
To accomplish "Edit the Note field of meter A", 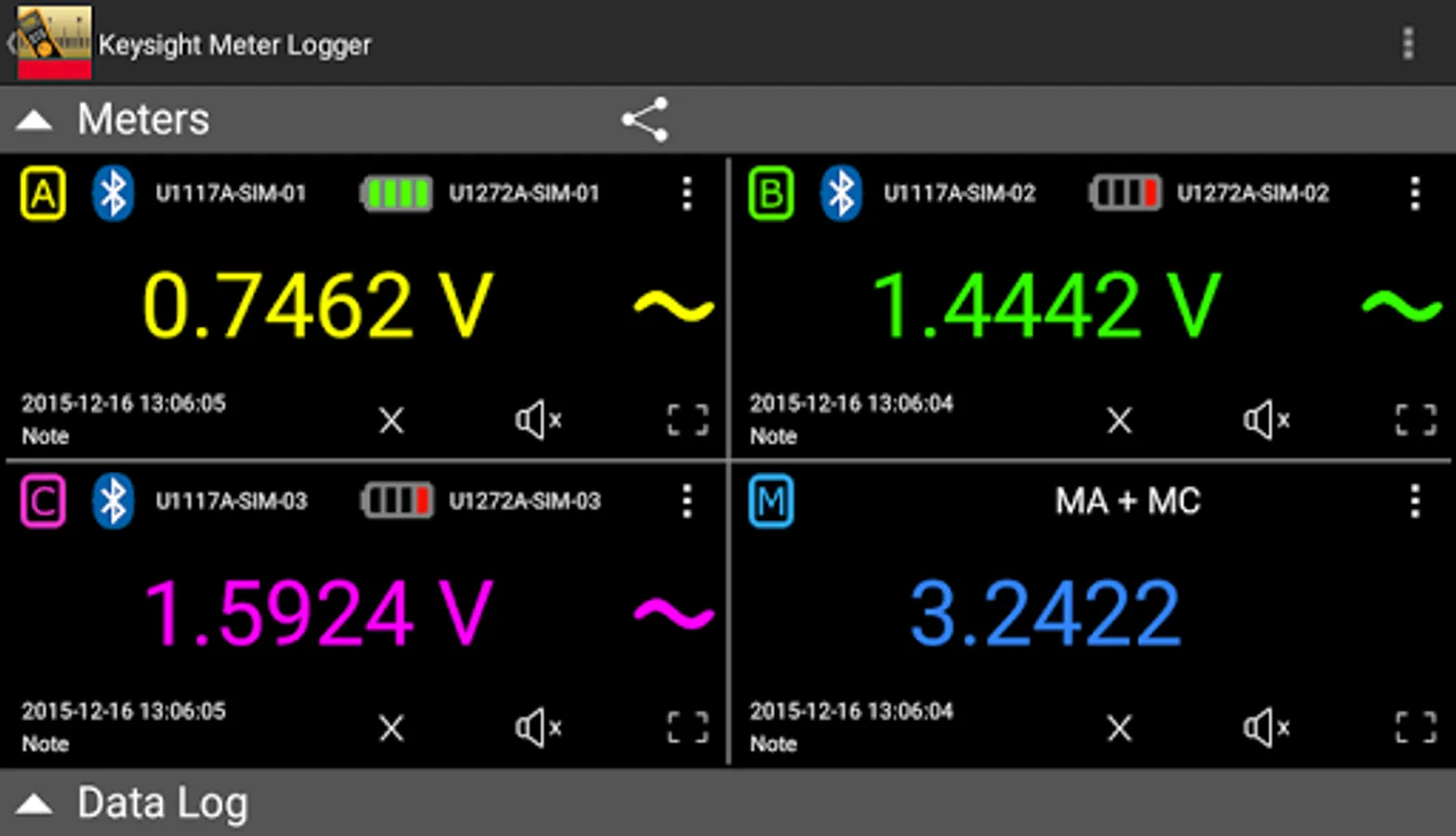I will (x=46, y=436).
